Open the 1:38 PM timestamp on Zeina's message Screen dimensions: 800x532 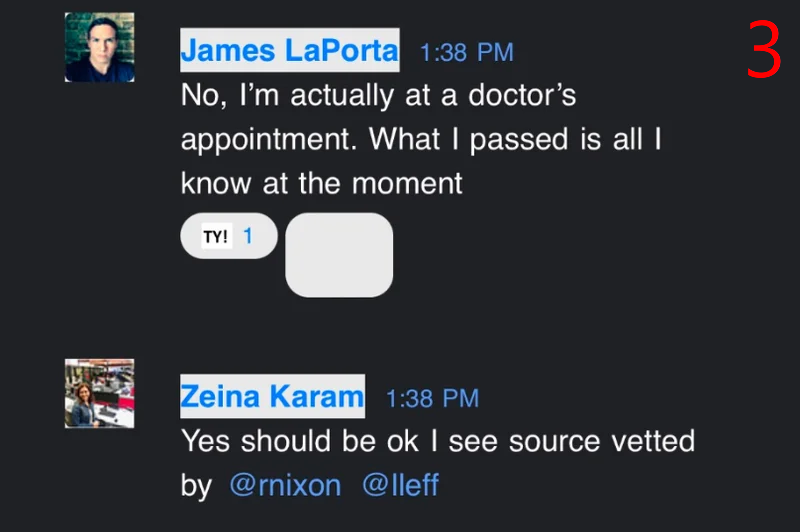pyautogui.click(x=433, y=398)
